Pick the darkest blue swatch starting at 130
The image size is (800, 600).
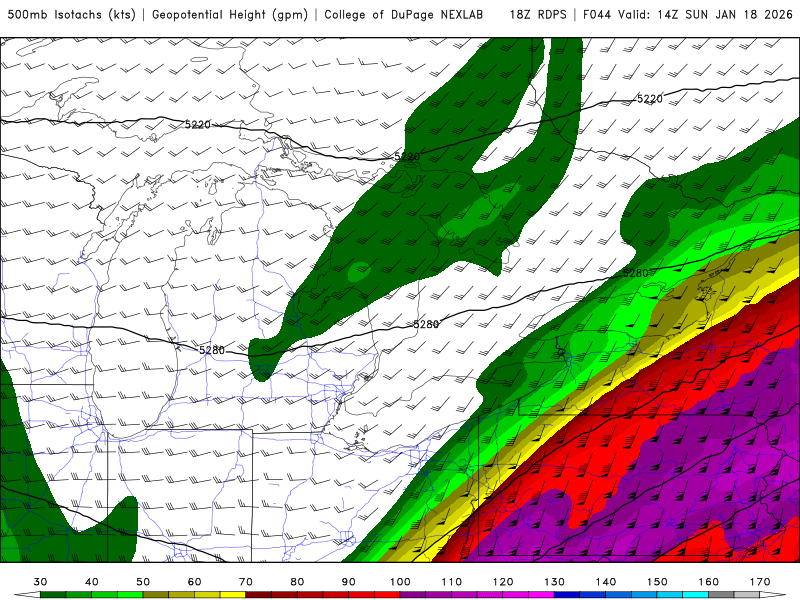pos(567,595)
